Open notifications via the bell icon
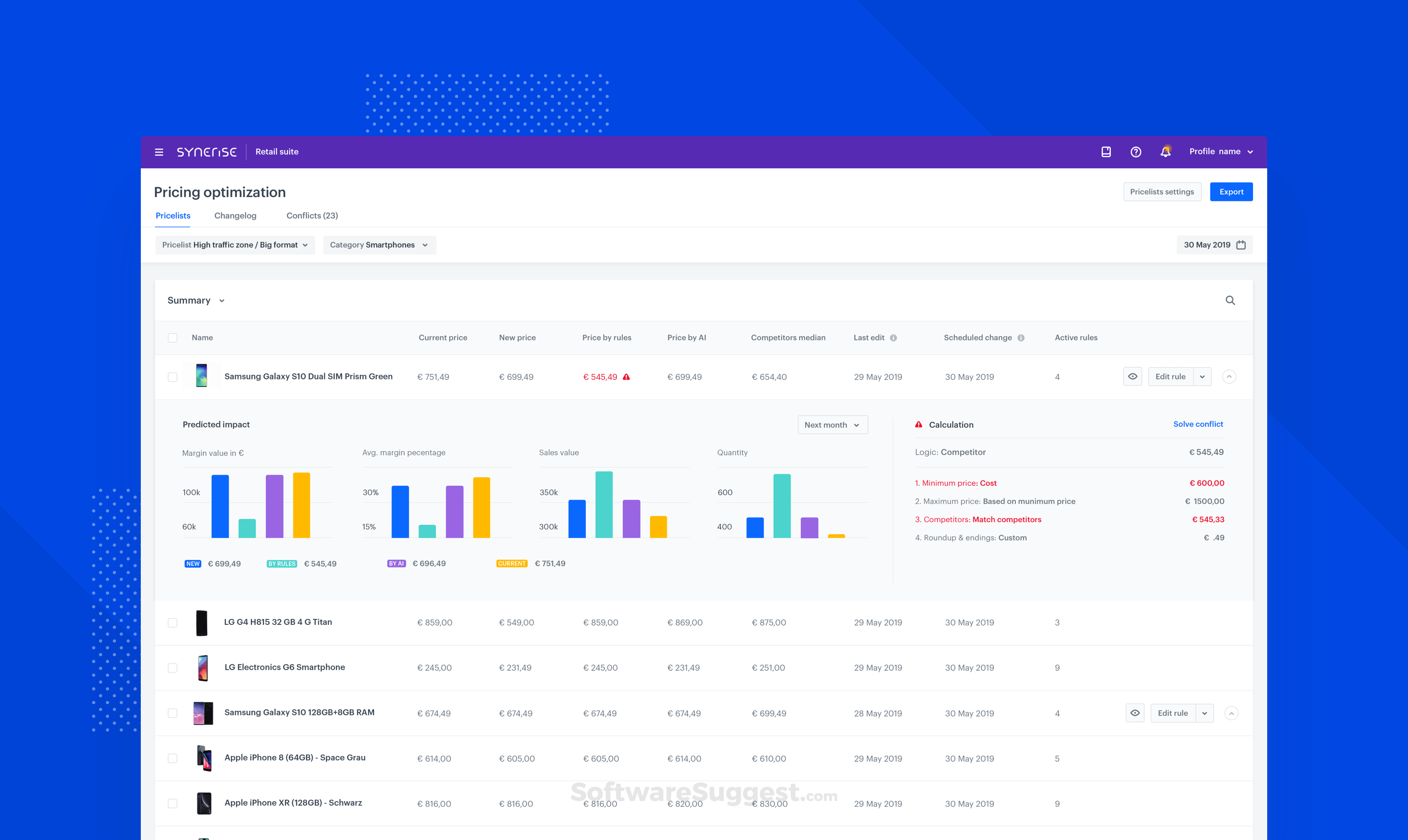Viewport: 1408px width, 840px height. (1165, 152)
